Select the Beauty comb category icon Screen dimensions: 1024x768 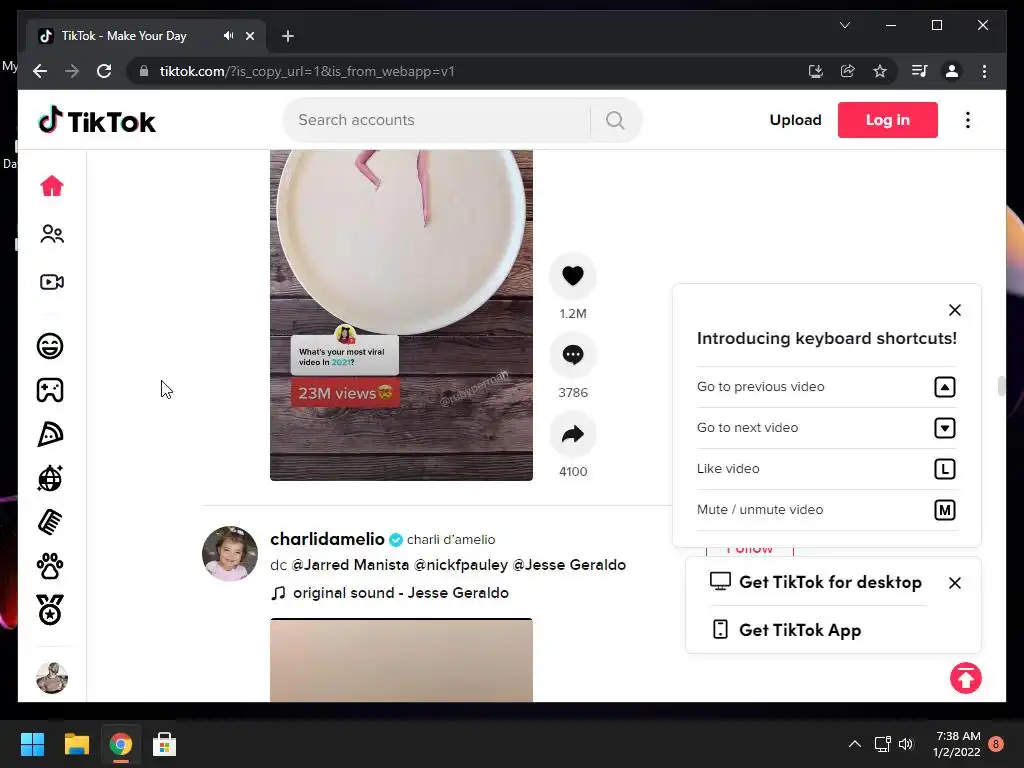(x=50, y=522)
